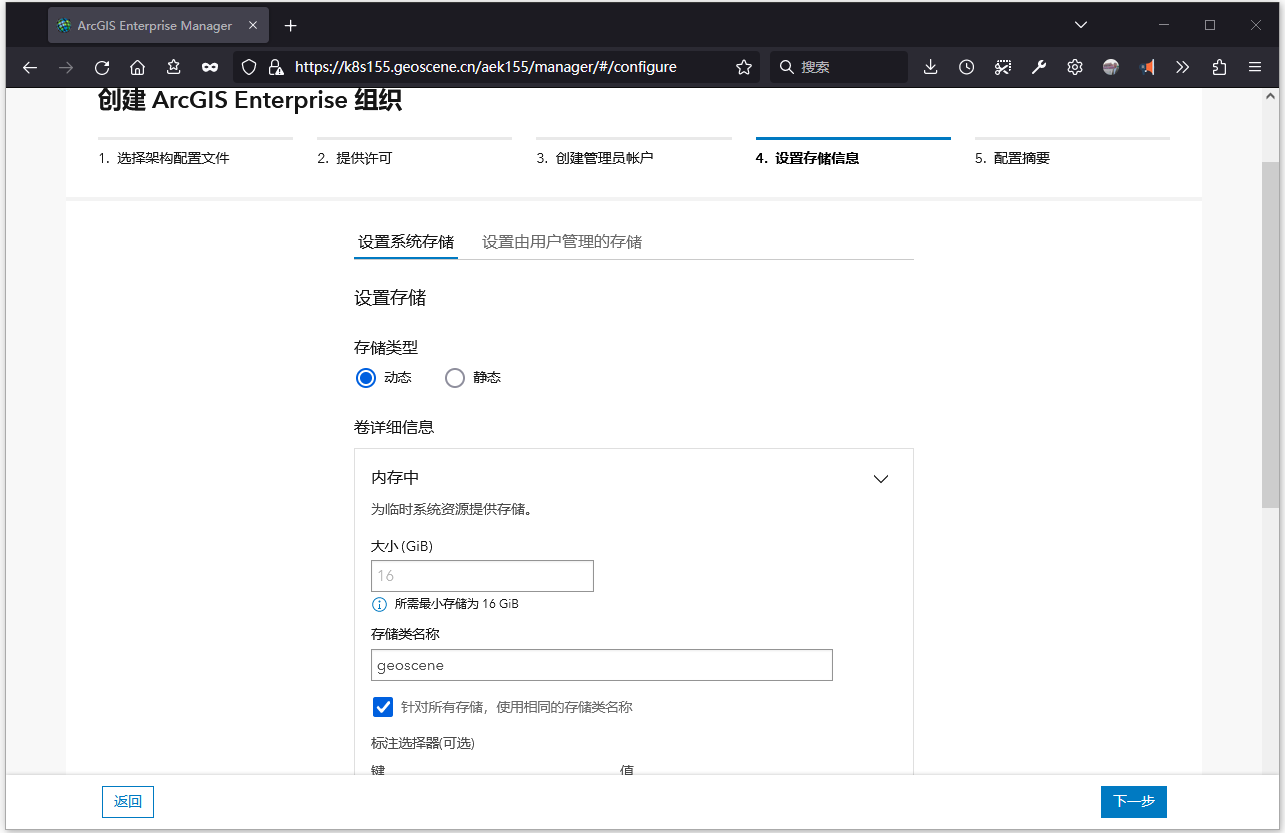The width and height of the screenshot is (1285, 833).
Task: Go back with the browser back arrow
Action: tap(30, 67)
